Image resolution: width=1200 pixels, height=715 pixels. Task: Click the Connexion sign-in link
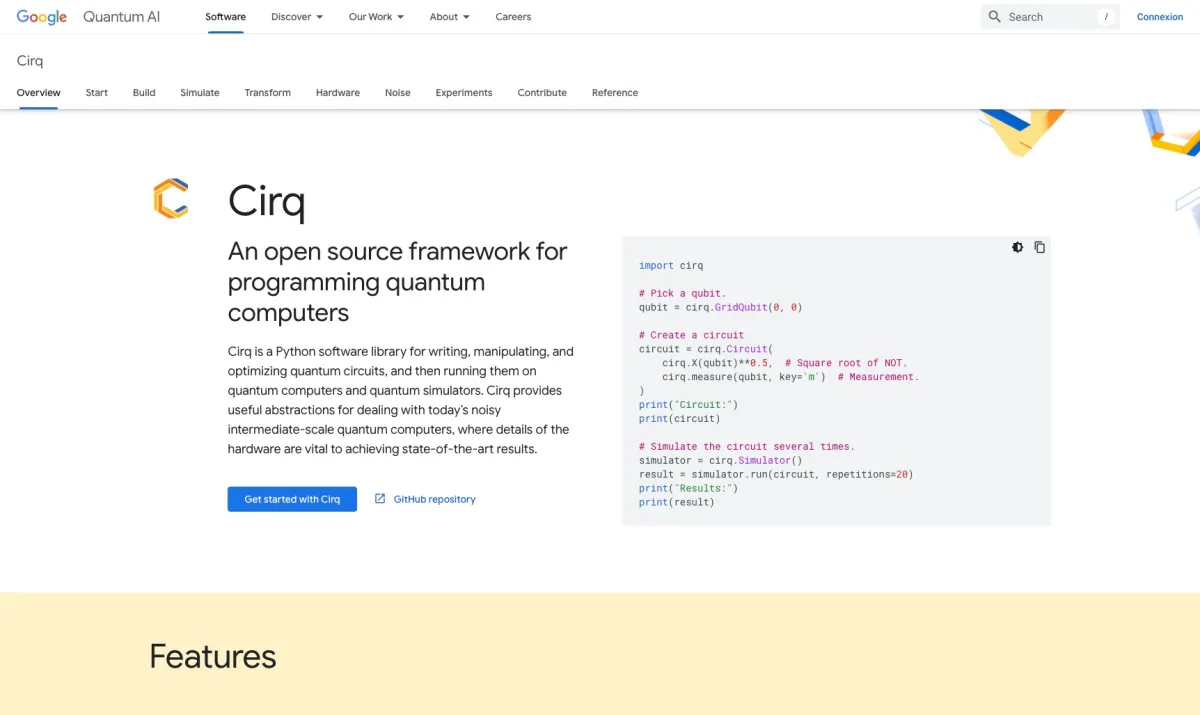tap(1160, 17)
